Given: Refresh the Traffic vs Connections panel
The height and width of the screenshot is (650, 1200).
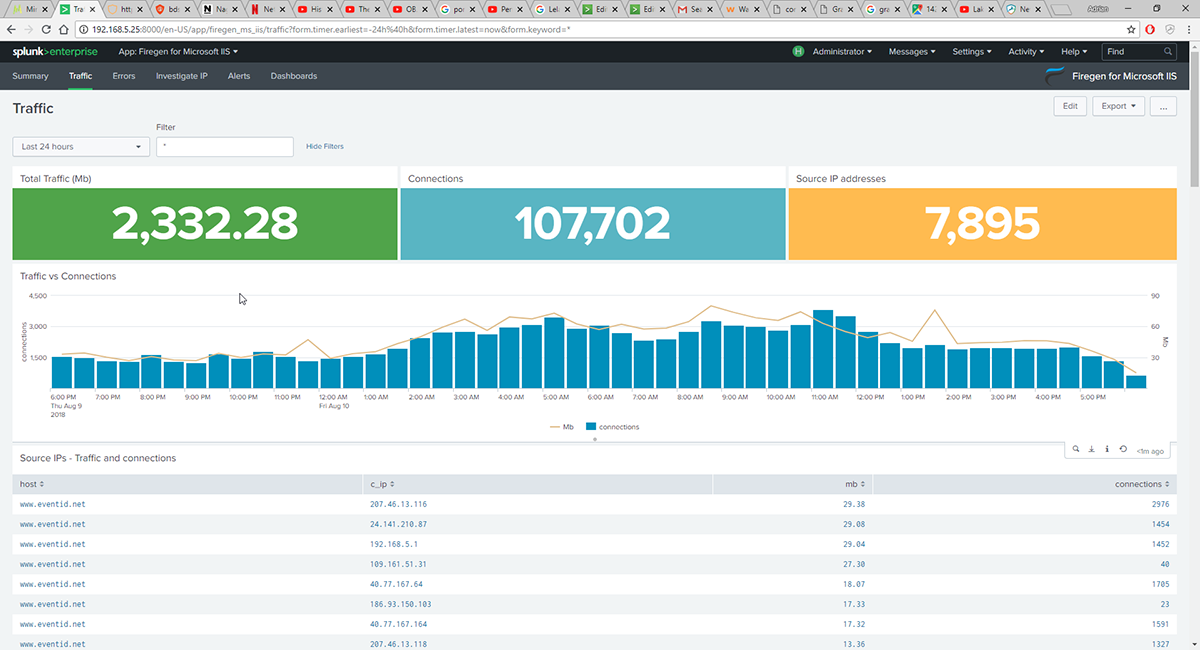Looking at the screenshot, I should click(x=1122, y=449).
